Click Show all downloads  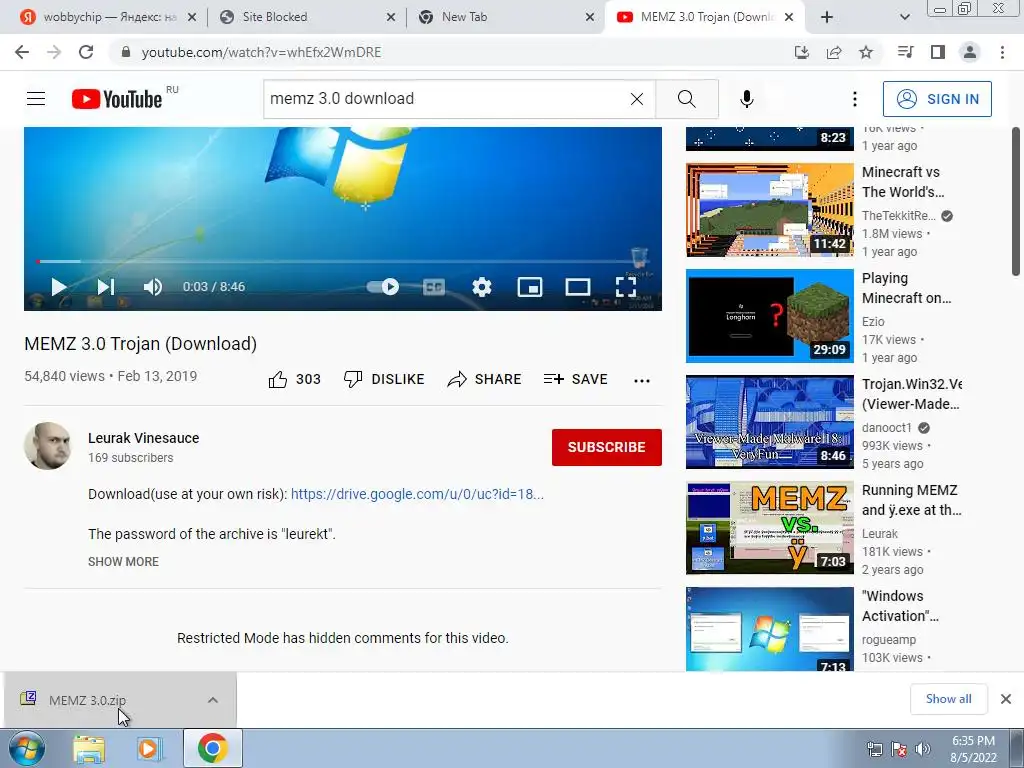point(948,699)
